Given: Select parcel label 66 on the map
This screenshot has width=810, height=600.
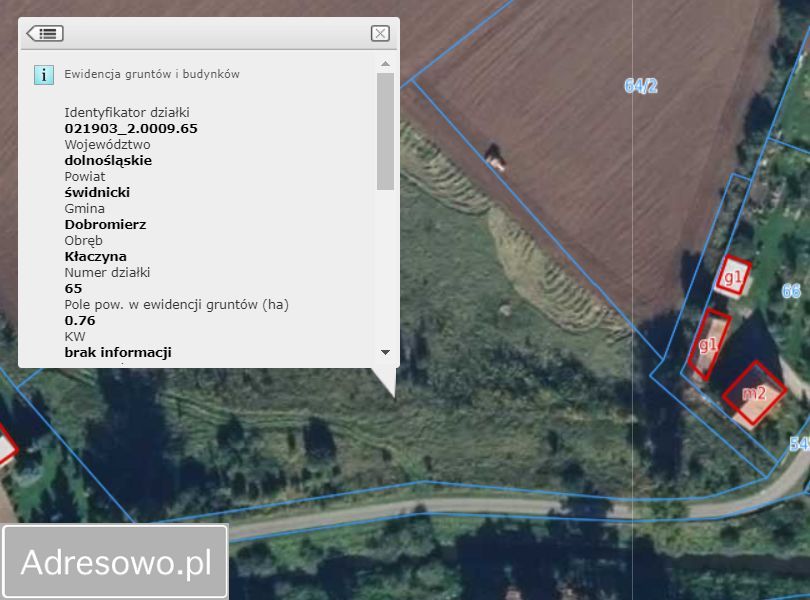Looking at the screenshot, I should [x=791, y=291].
